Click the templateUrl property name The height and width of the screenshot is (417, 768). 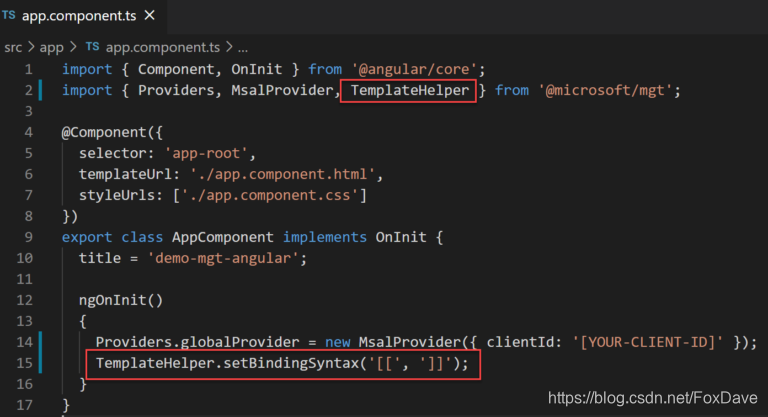[x=125, y=174]
